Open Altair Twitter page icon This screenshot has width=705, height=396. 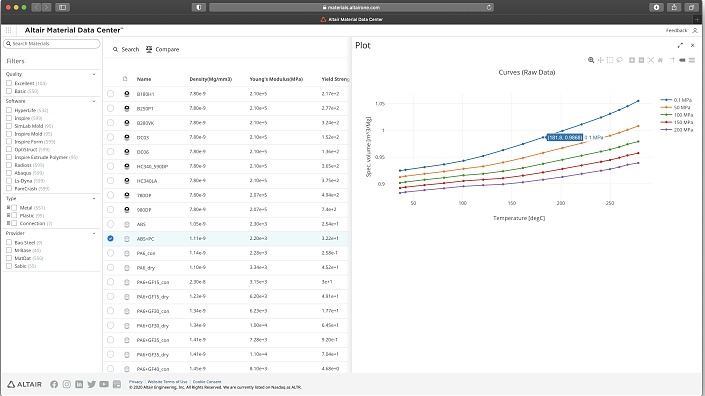tap(92, 384)
